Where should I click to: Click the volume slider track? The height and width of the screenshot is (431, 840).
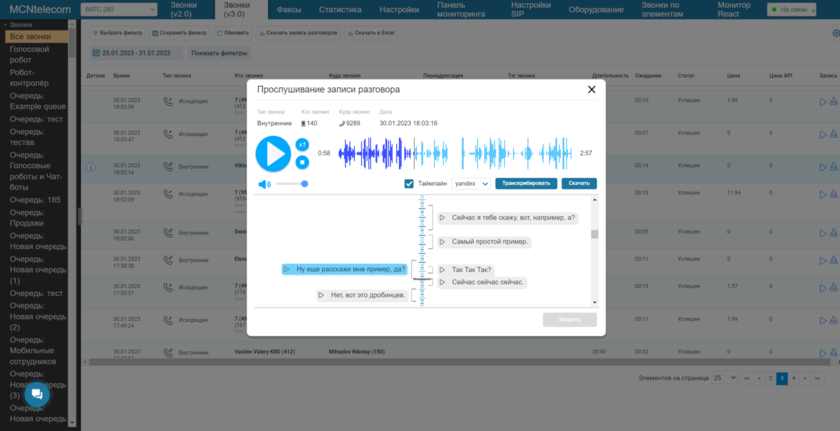[291, 184]
